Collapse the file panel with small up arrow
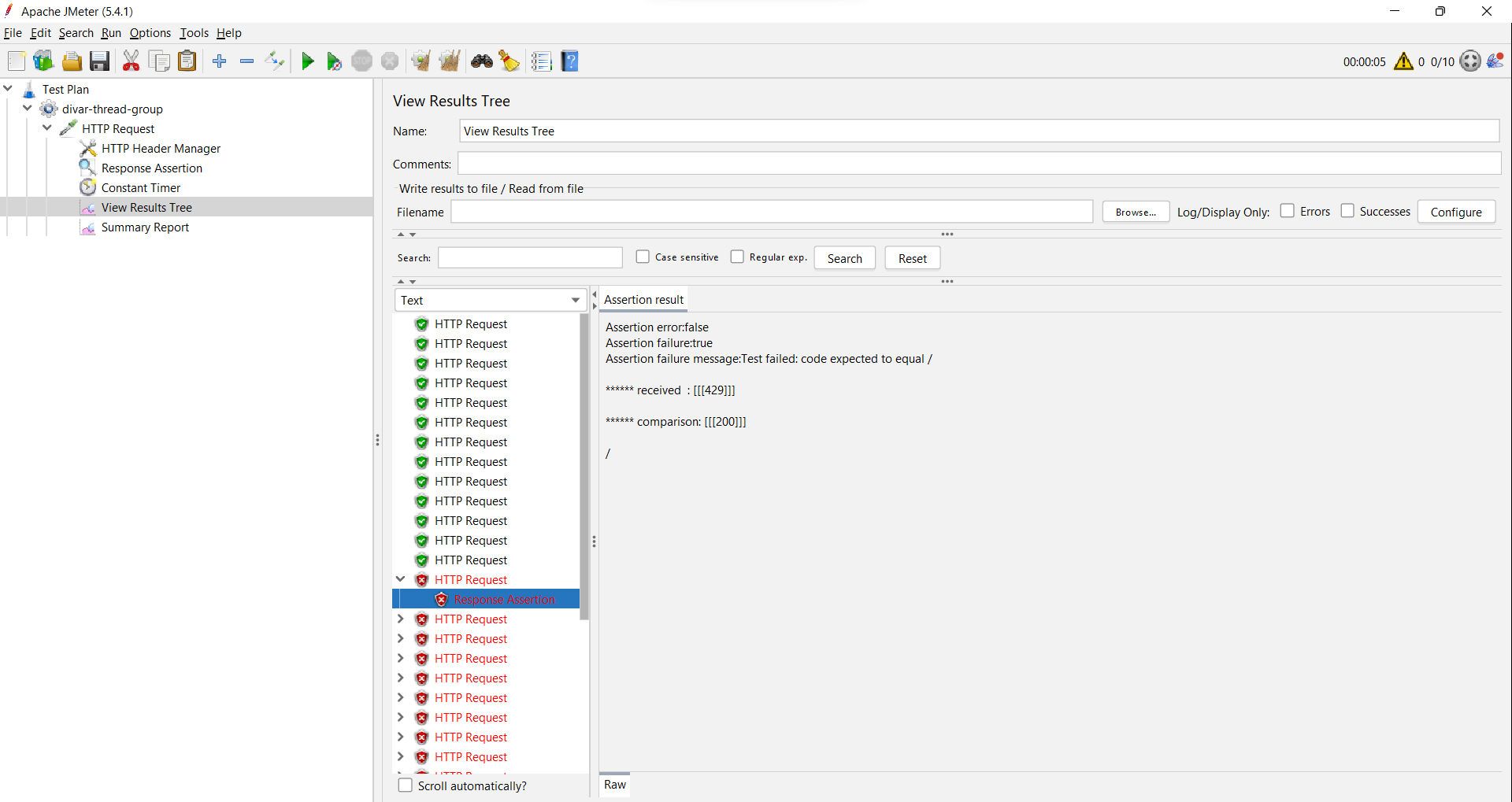This screenshot has width=1512, height=802. pos(401,235)
